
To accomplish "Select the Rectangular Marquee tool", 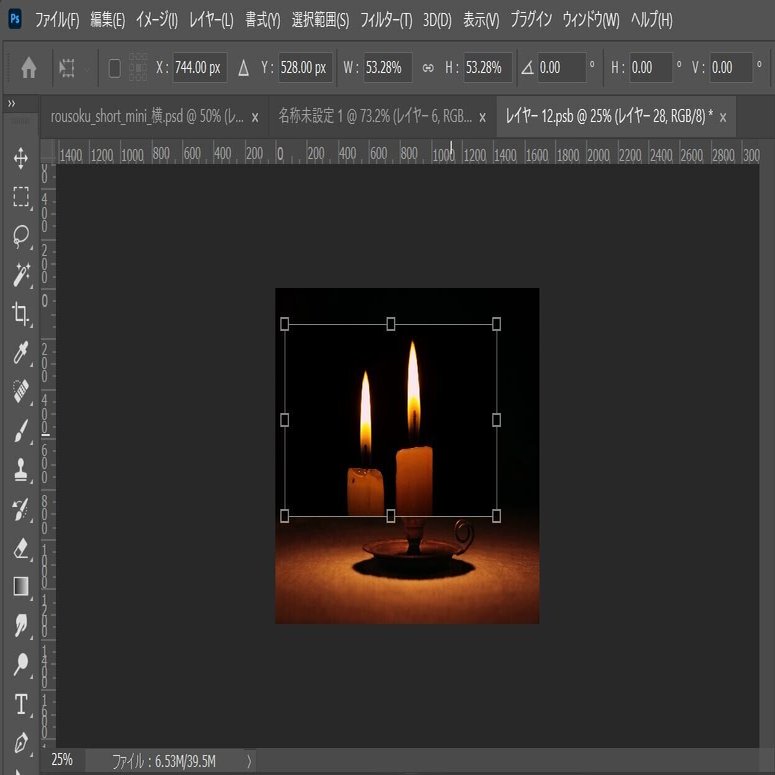I will click(x=20, y=197).
